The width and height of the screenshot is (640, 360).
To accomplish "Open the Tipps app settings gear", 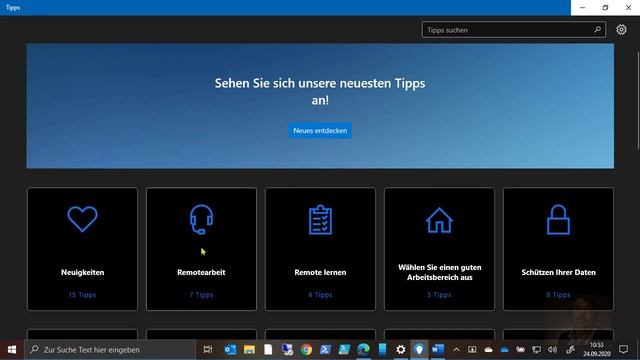I will (621, 30).
